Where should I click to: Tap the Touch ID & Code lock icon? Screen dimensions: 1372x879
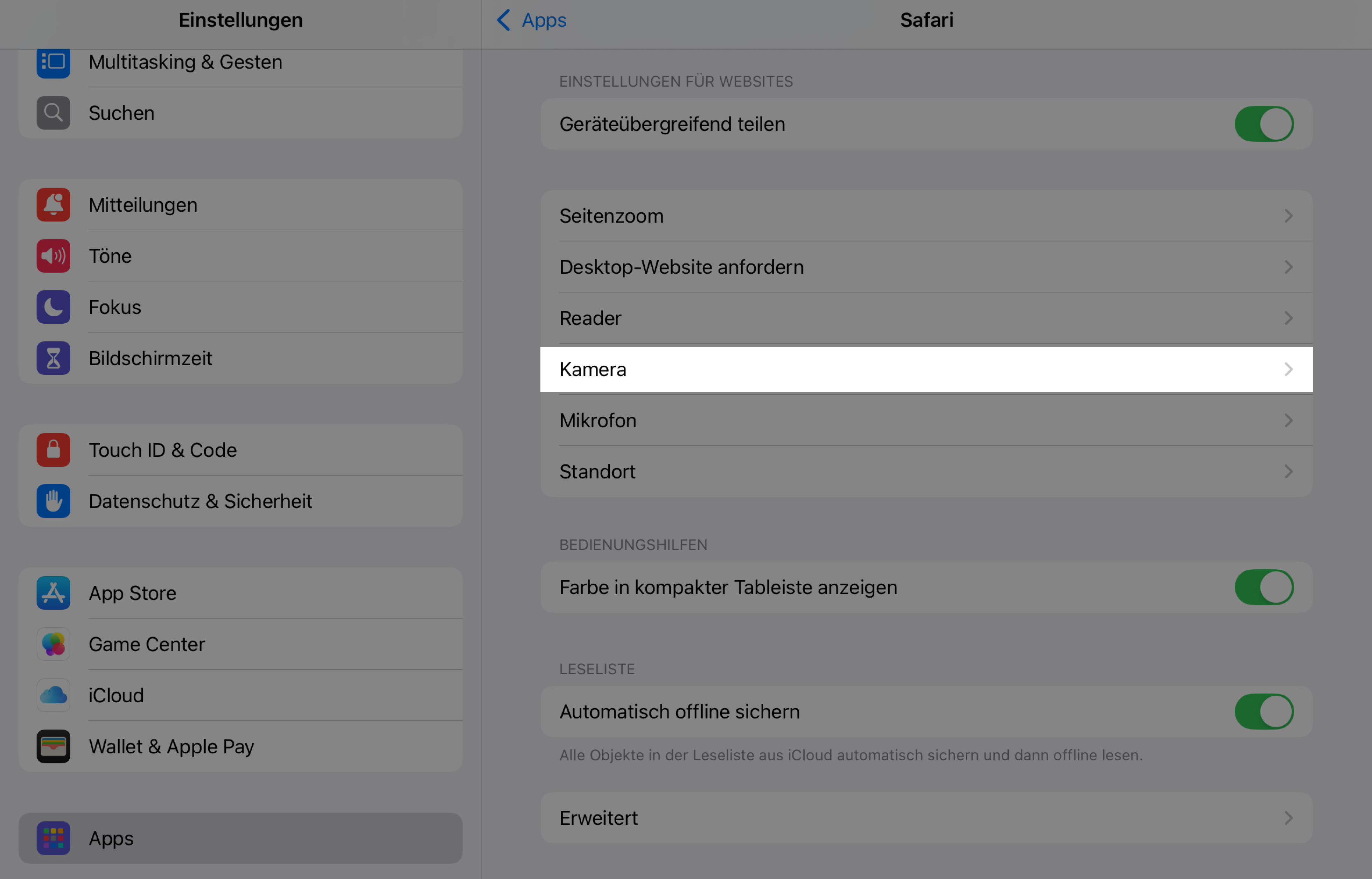(53, 450)
